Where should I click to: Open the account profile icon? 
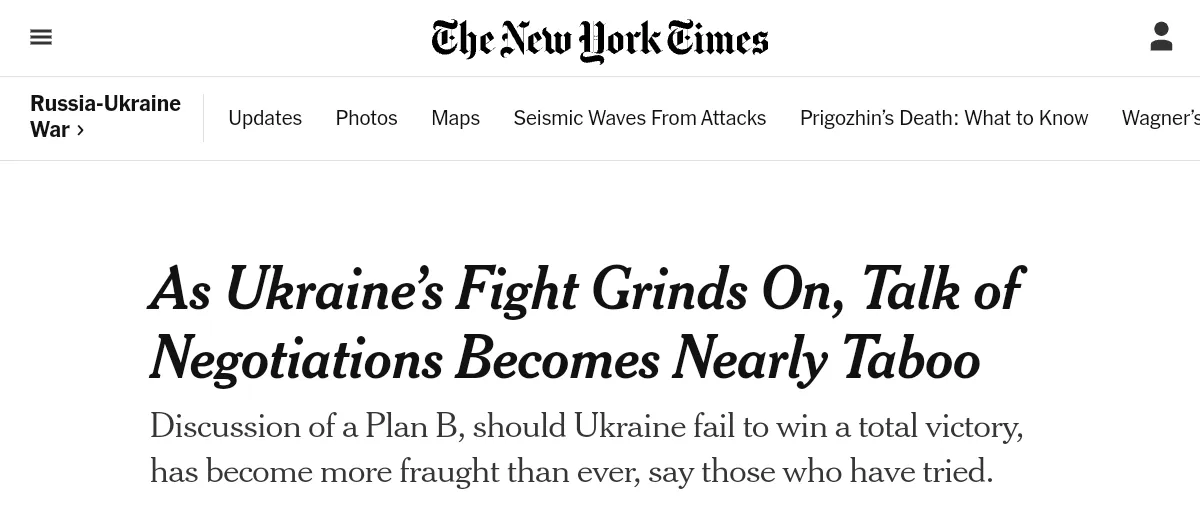click(x=1161, y=38)
